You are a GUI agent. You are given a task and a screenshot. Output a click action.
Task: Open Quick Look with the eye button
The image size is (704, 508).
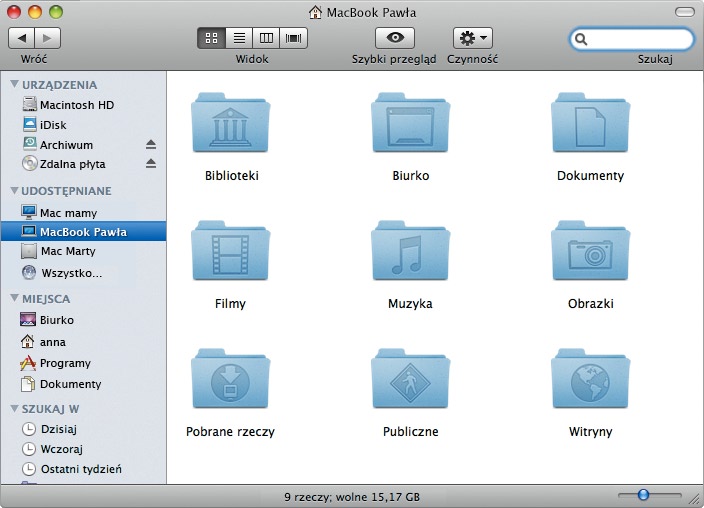point(395,38)
